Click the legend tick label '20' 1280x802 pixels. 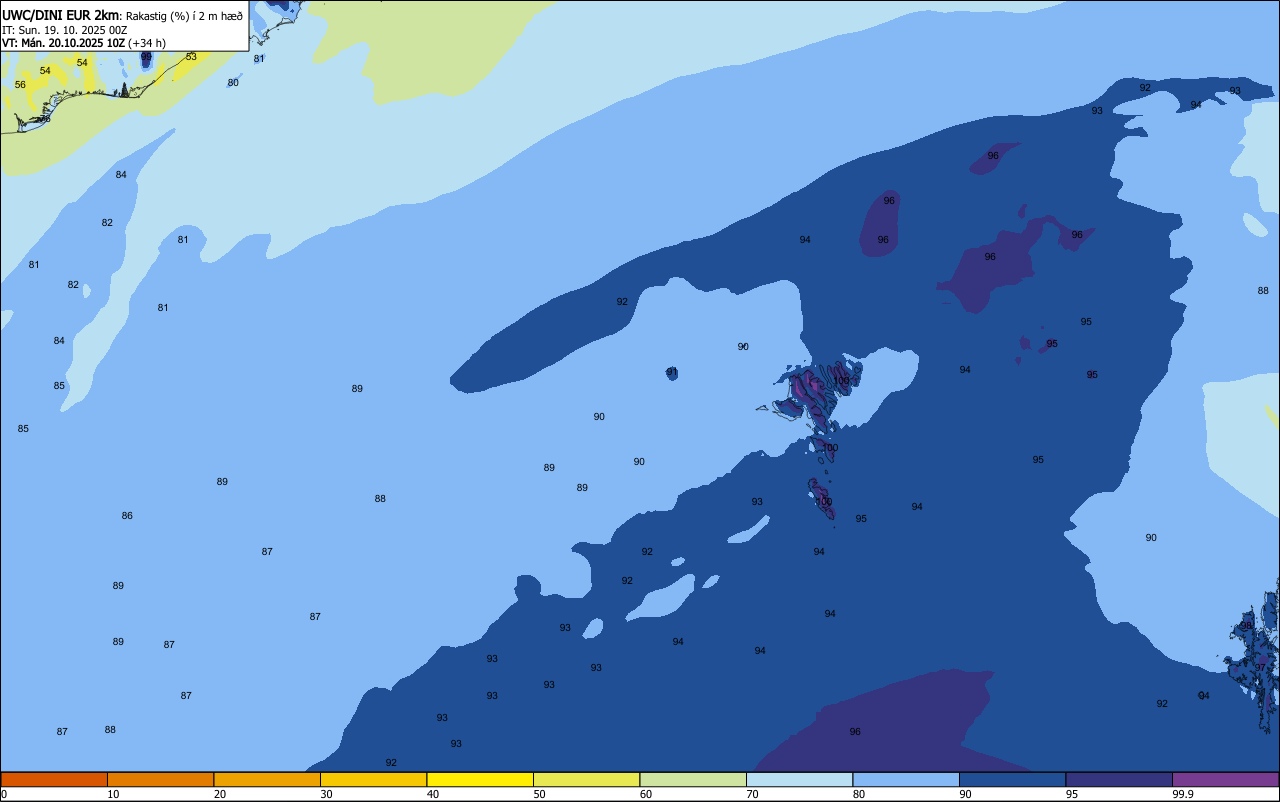pos(219,794)
